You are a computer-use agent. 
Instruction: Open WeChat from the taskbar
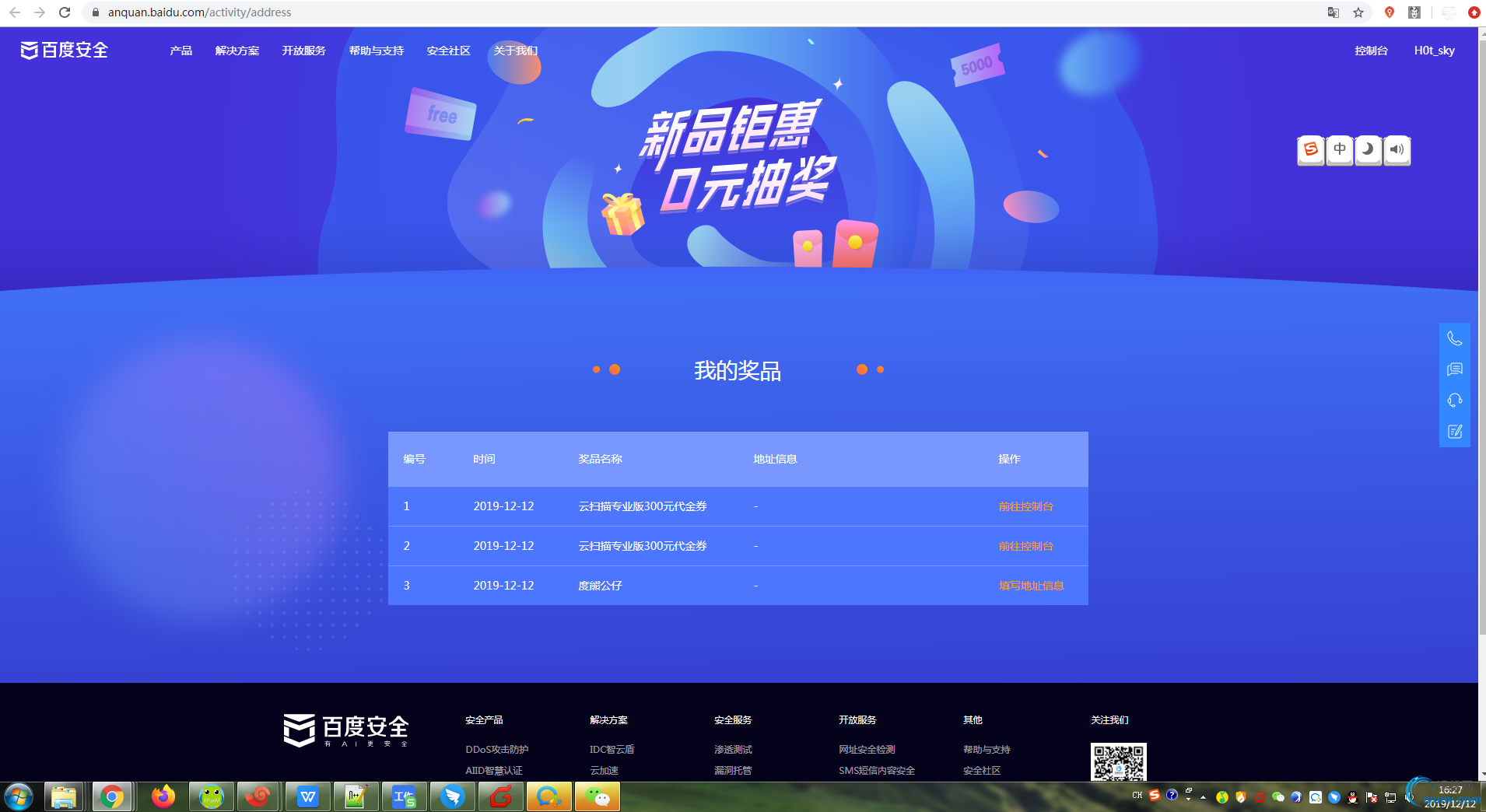(x=598, y=797)
